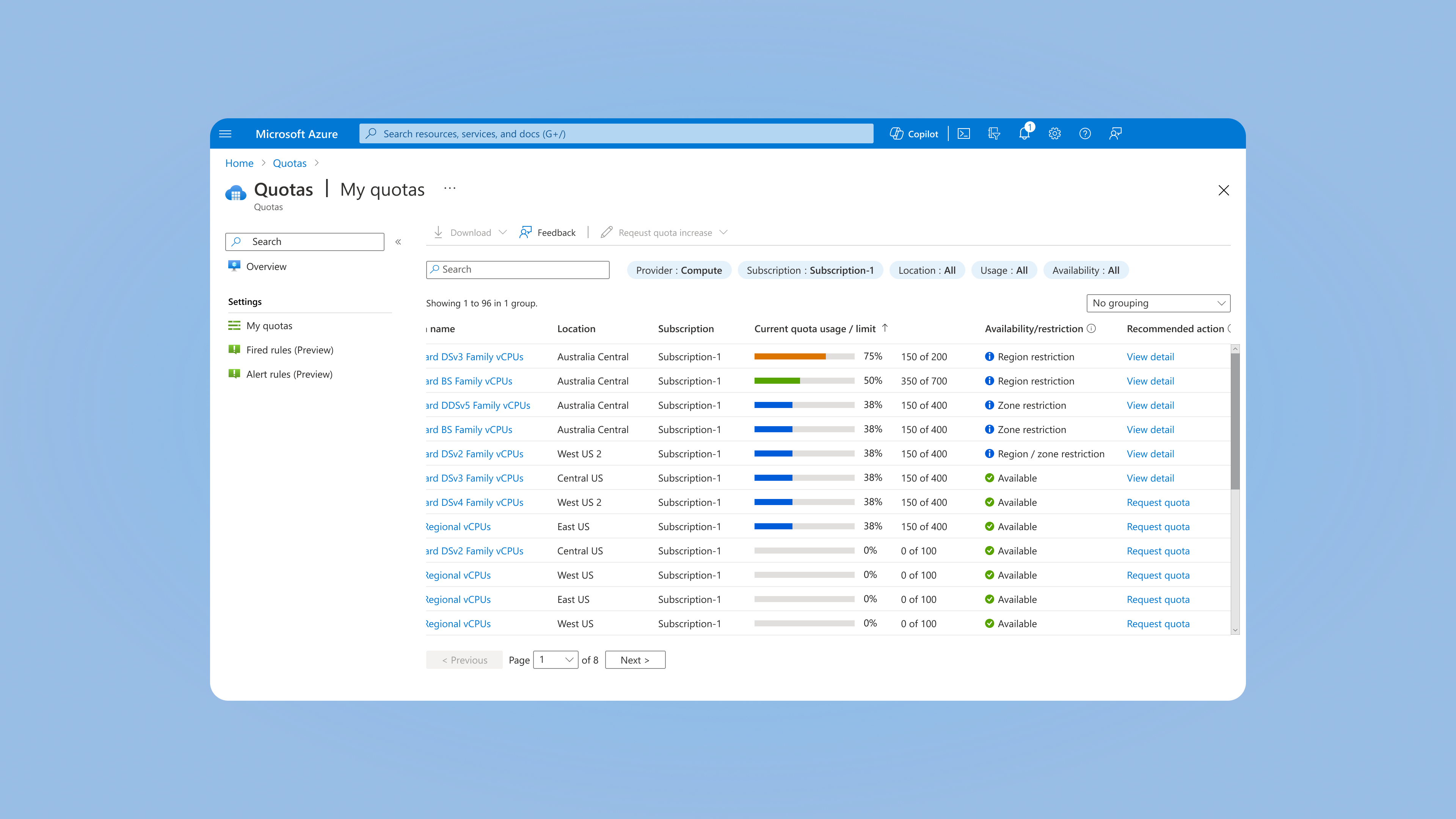Image resolution: width=1456 pixels, height=819 pixels.
Task: Open Copilot from the top bar
Action: pos(913,134)
